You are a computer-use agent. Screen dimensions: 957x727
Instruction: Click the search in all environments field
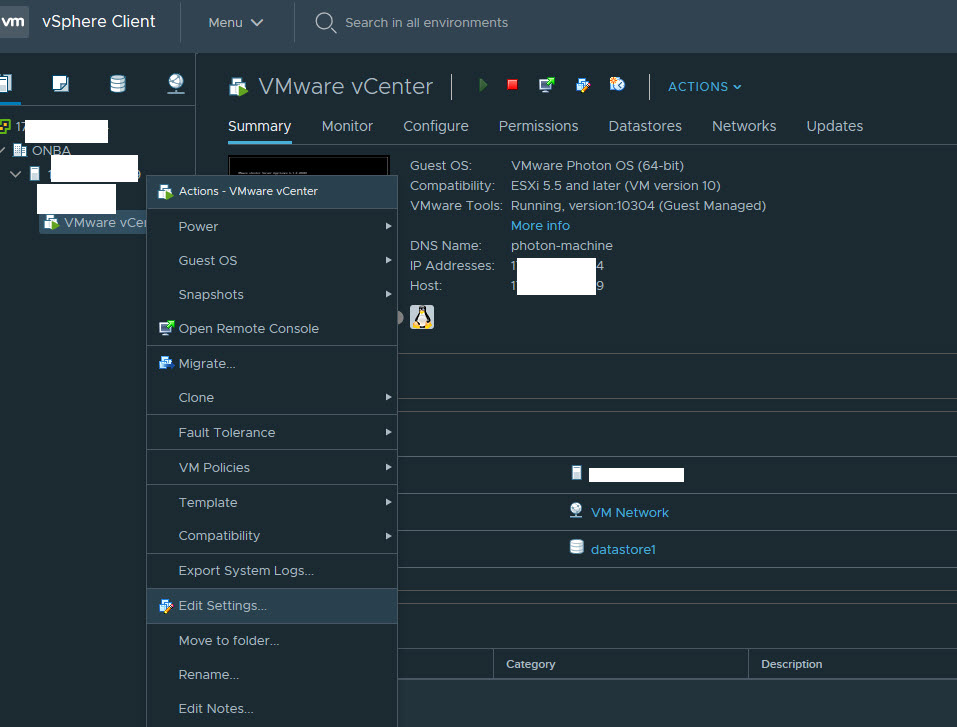[x=426, y=22]
